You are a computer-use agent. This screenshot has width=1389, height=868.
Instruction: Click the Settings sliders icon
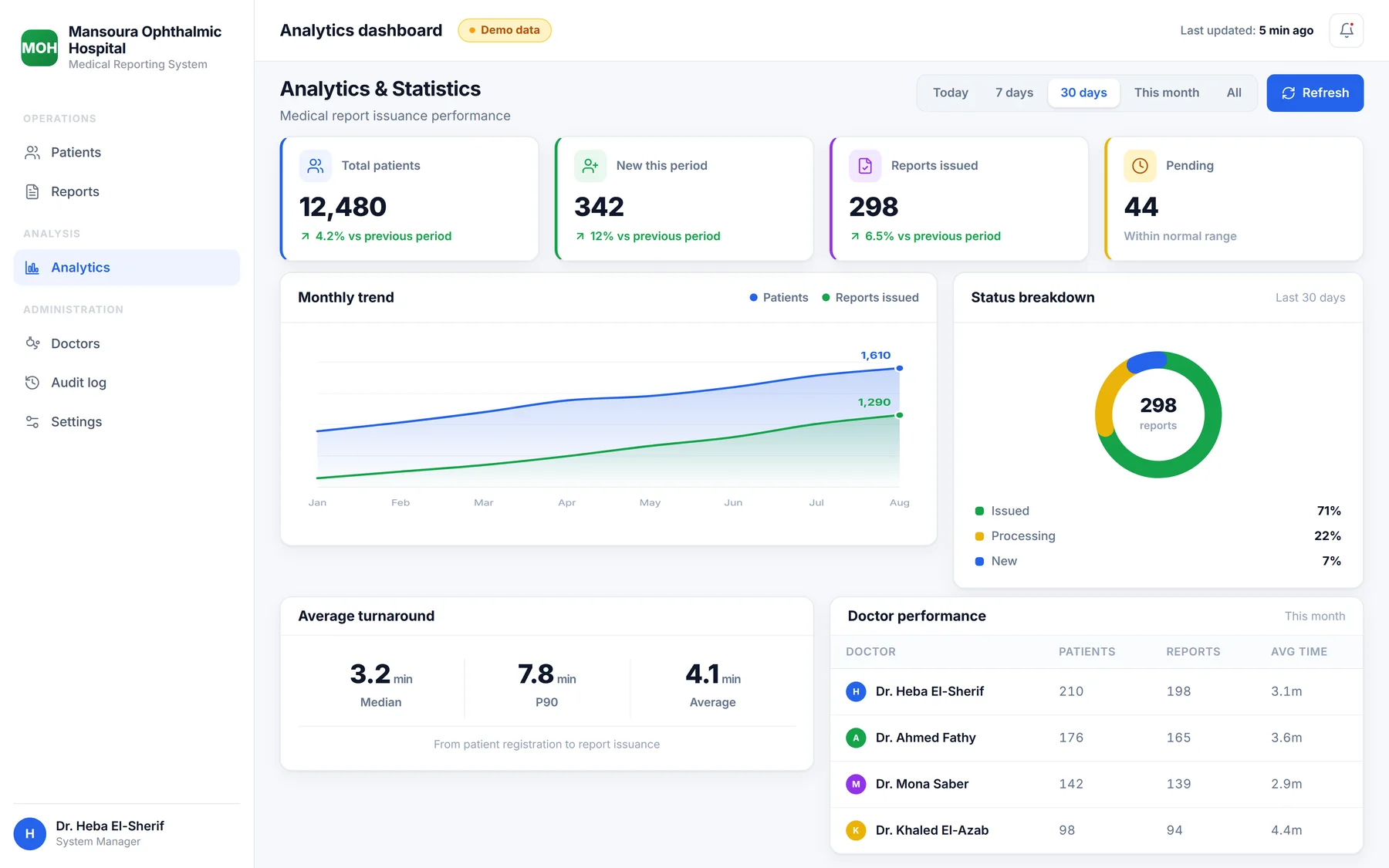click(x=32, y=422)
